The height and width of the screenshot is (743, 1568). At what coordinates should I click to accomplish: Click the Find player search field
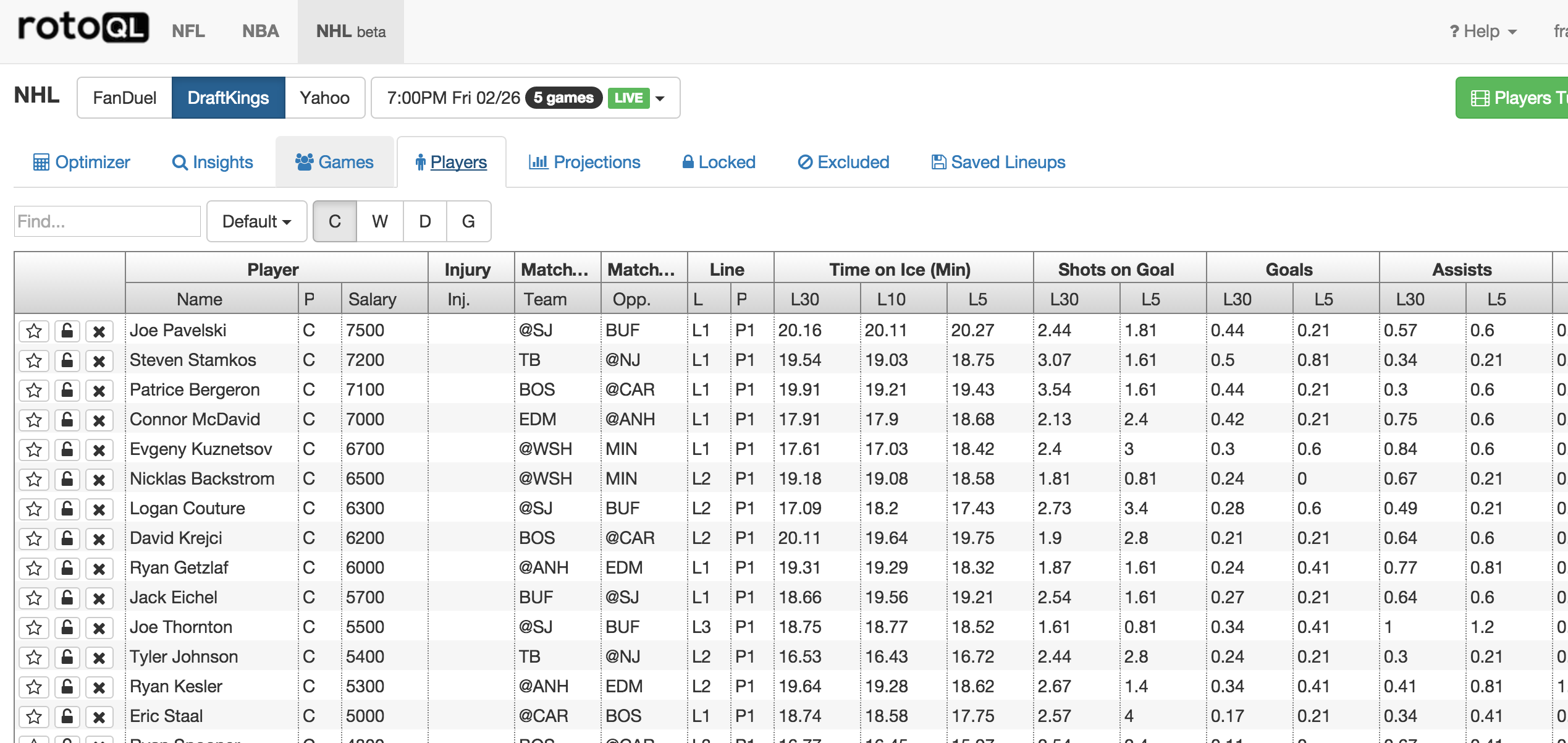[x=107, y=221]
